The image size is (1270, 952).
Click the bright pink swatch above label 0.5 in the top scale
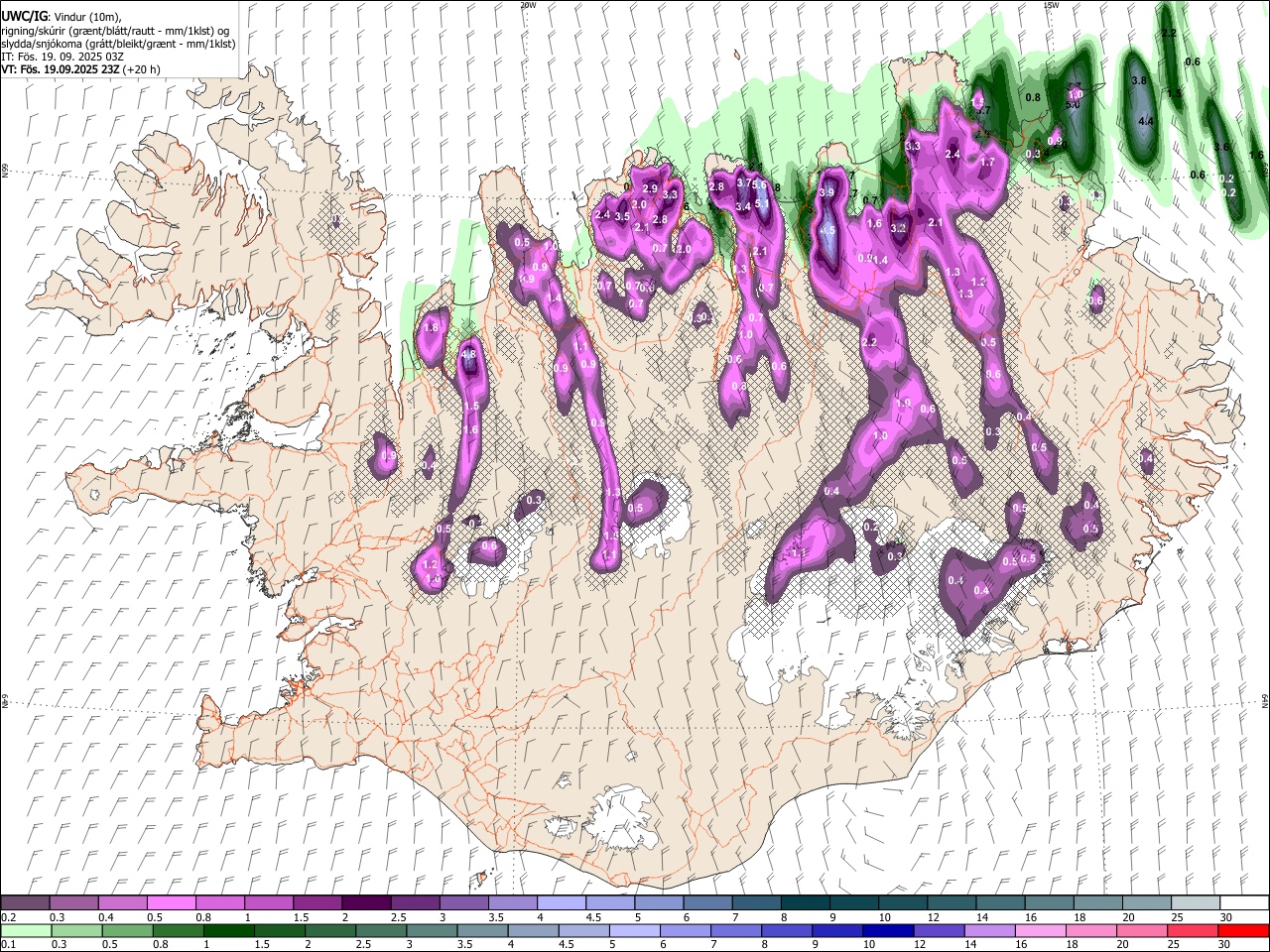[171, 903]
